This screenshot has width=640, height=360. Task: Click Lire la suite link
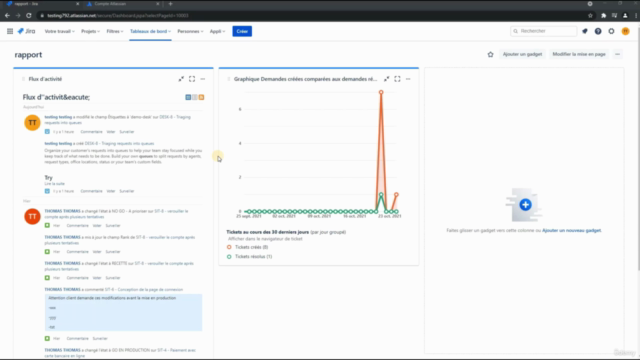[x=55, y=184]
